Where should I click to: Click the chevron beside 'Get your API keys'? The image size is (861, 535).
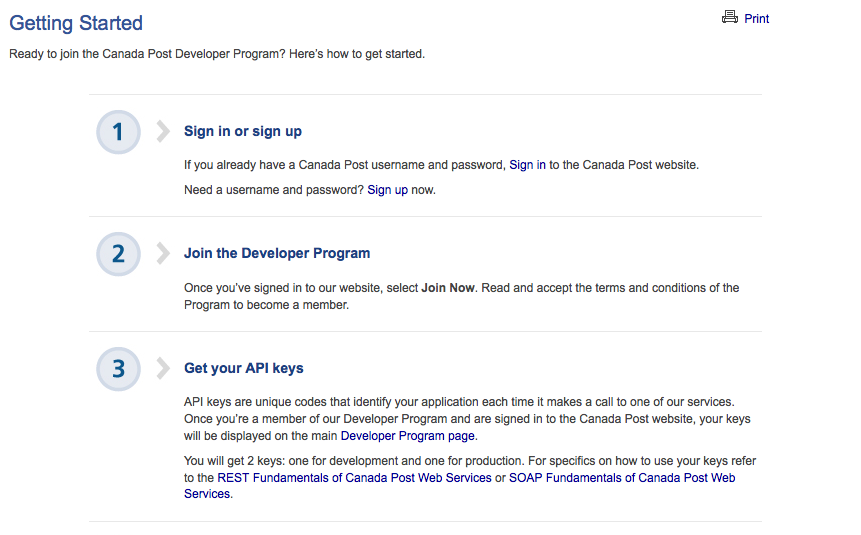[163, 368]
